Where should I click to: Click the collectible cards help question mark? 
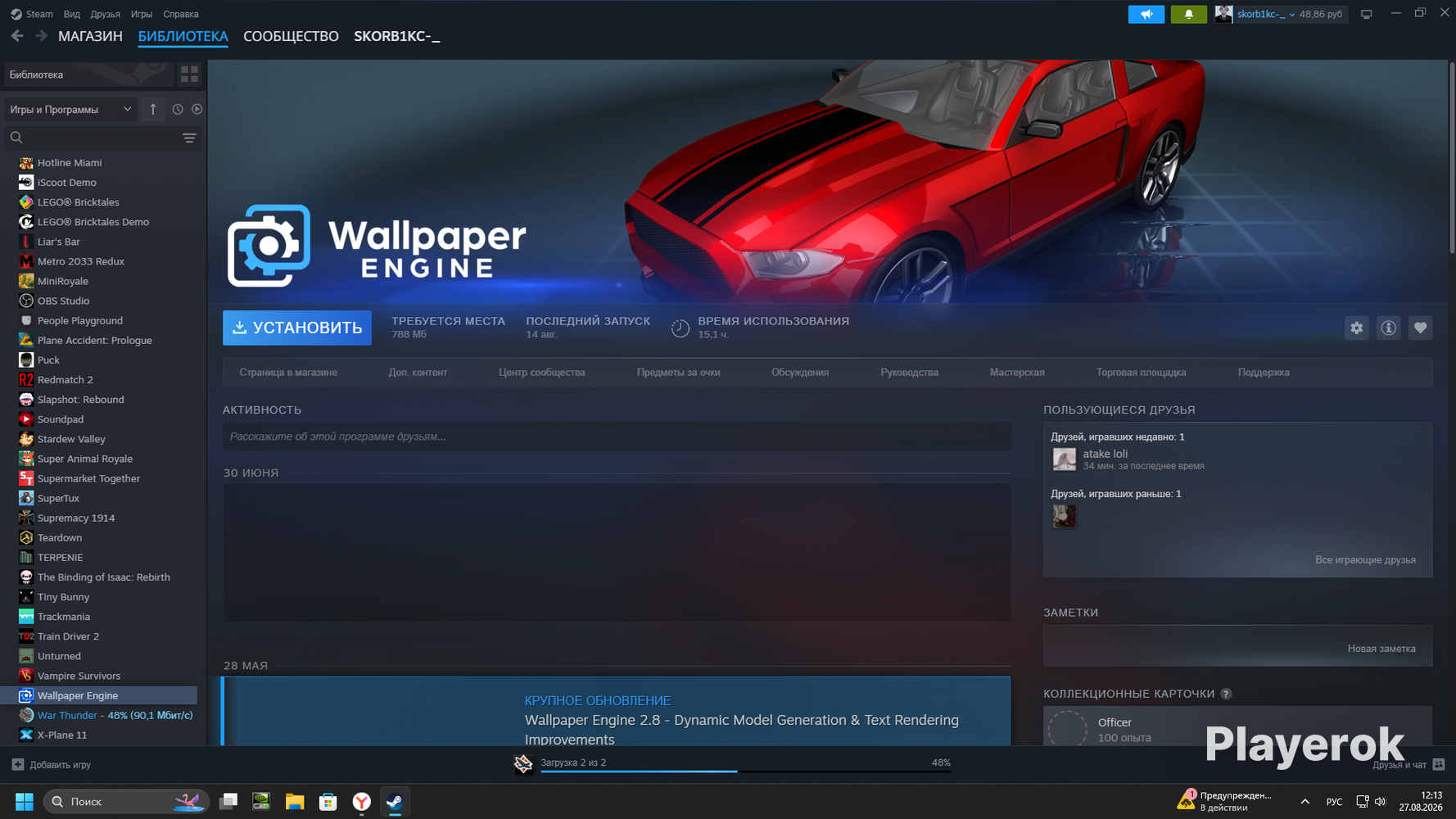[x=1226, y=694]
